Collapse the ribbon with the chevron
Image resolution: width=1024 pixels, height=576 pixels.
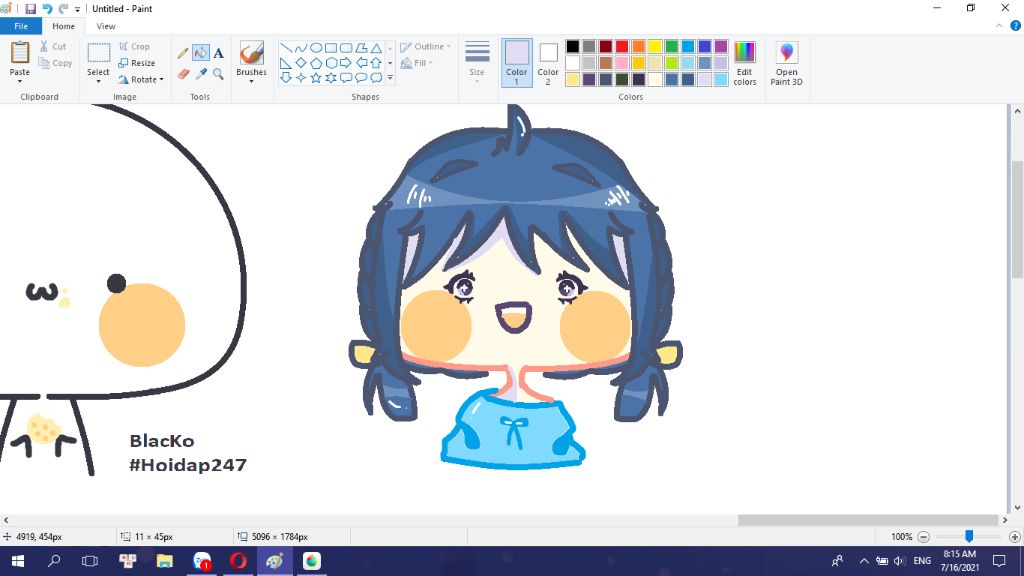pyautogui.click(x=999, y=26)
